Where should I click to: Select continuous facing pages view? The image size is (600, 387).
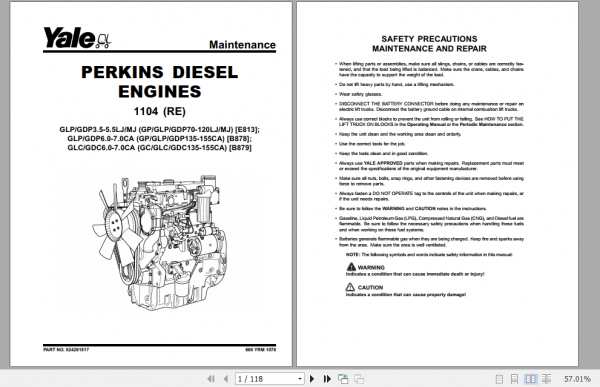[x=546, y=379]
